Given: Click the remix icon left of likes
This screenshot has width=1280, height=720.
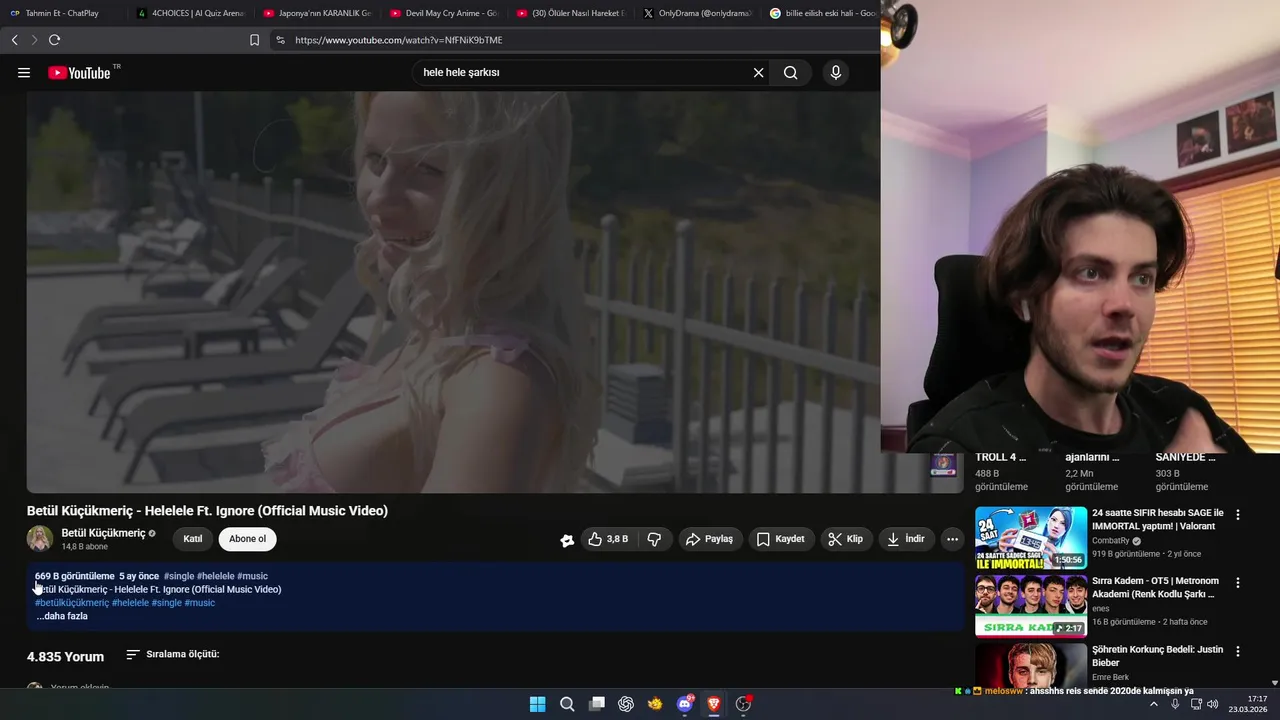Looking at the screenshot, I should 567,540.
